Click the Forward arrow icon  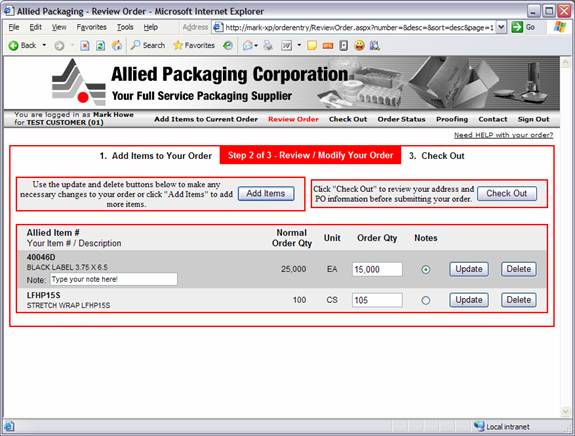tap(59, 45)
